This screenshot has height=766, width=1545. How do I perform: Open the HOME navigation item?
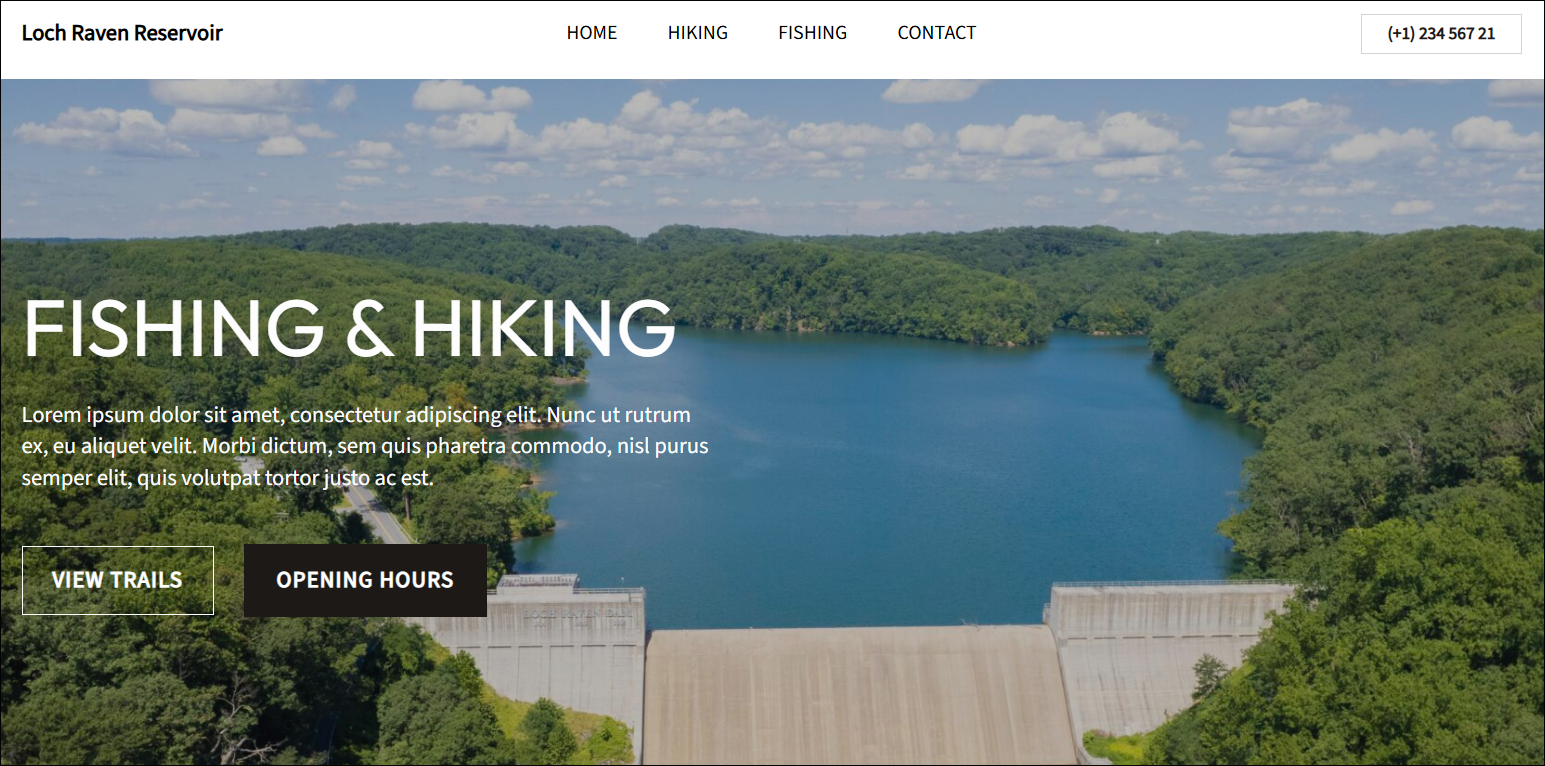(592, 33)
